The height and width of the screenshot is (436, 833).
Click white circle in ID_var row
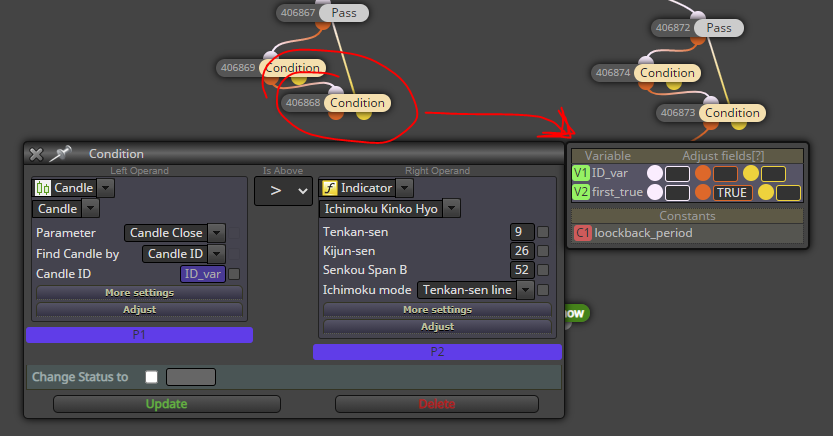tap(655, 173)
